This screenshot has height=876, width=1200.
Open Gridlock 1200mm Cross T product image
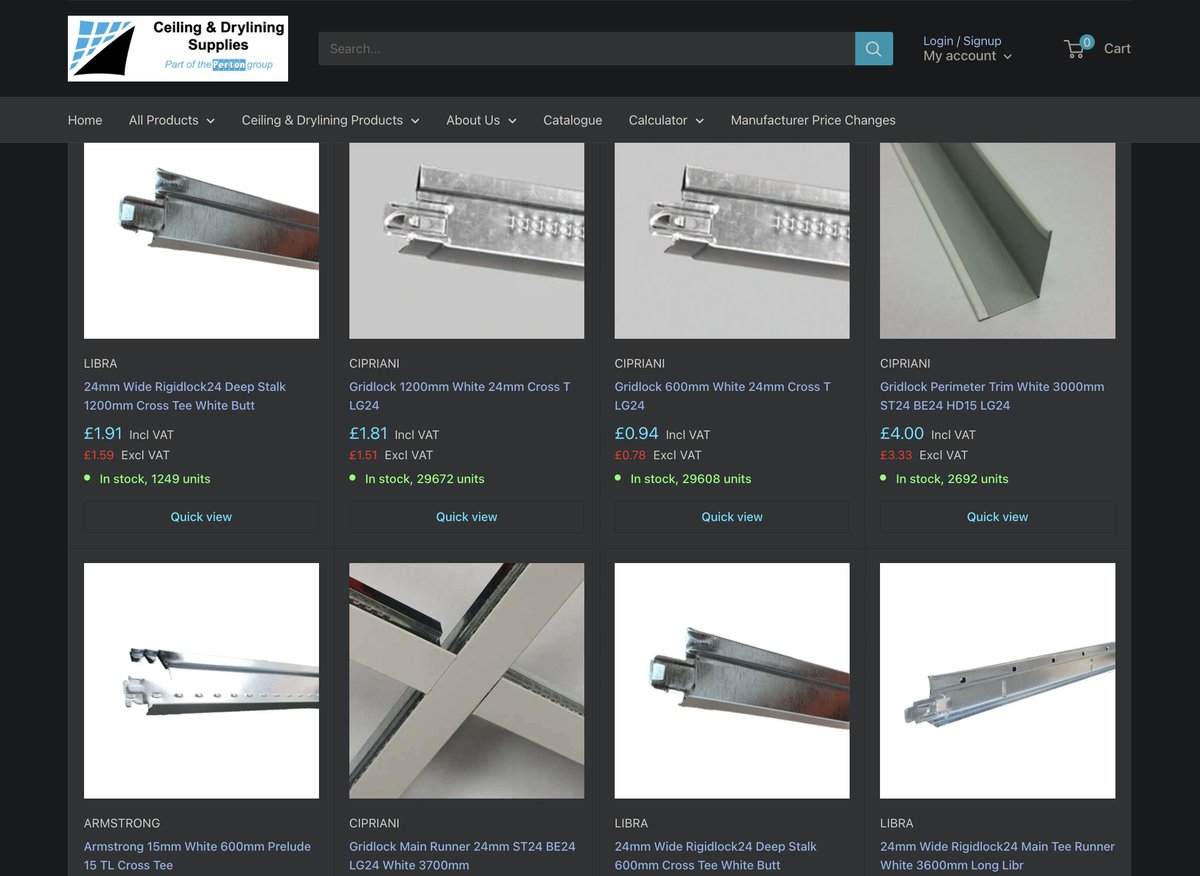[x=467, y=240]
